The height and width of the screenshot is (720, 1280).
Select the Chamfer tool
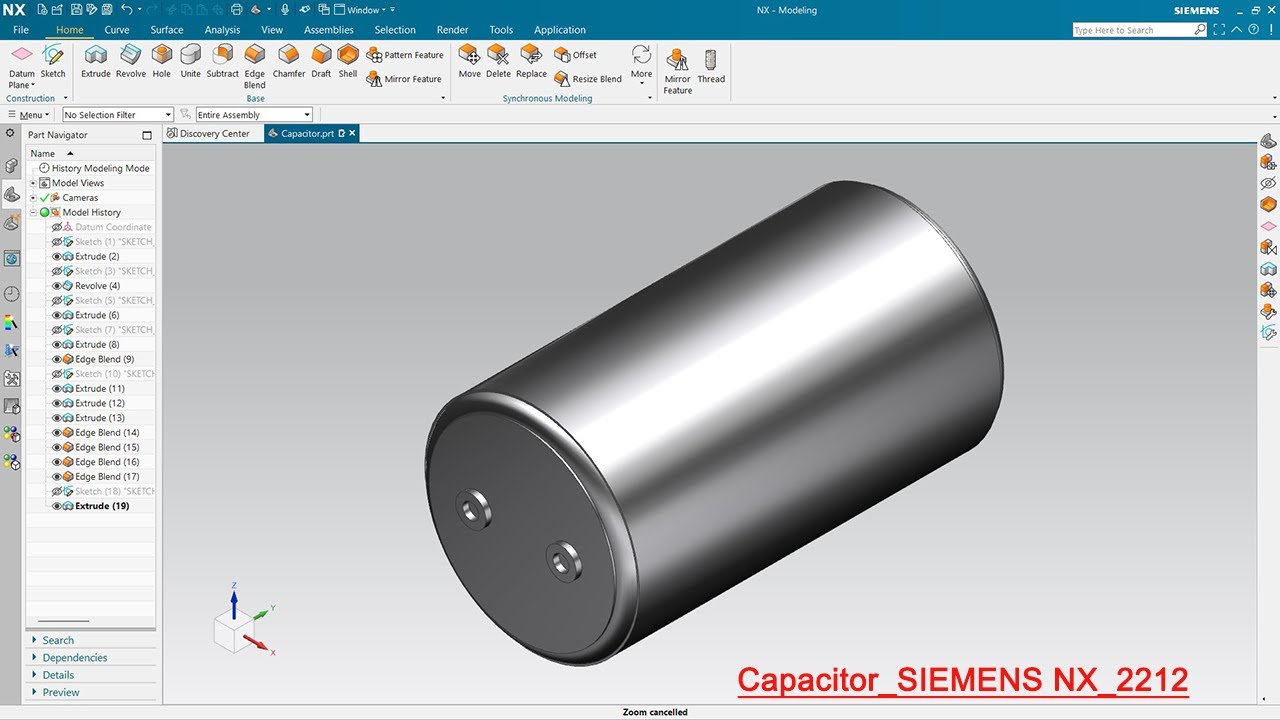click(289, 61)
